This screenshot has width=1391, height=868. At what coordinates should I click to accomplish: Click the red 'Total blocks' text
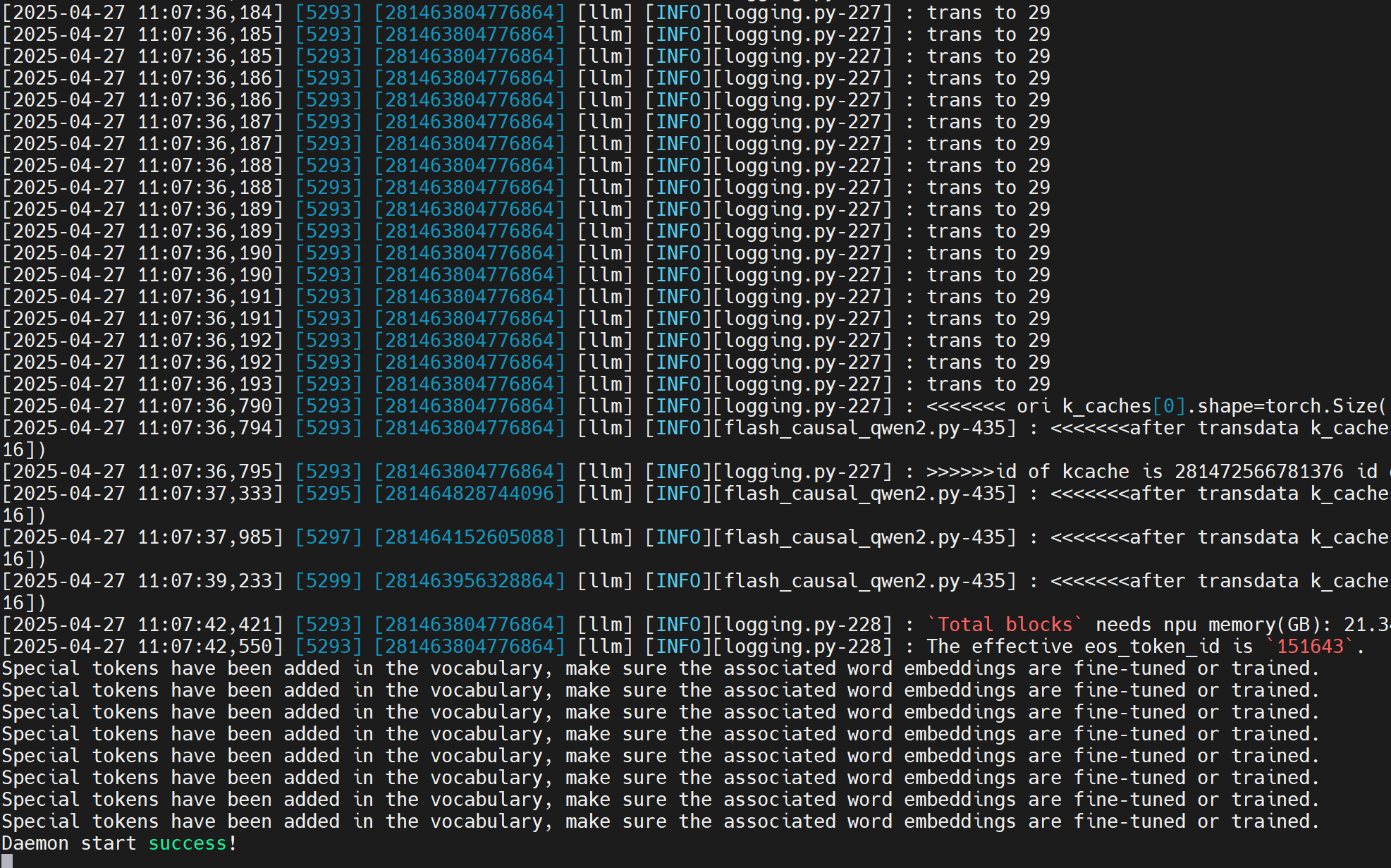pos(1005,625)
